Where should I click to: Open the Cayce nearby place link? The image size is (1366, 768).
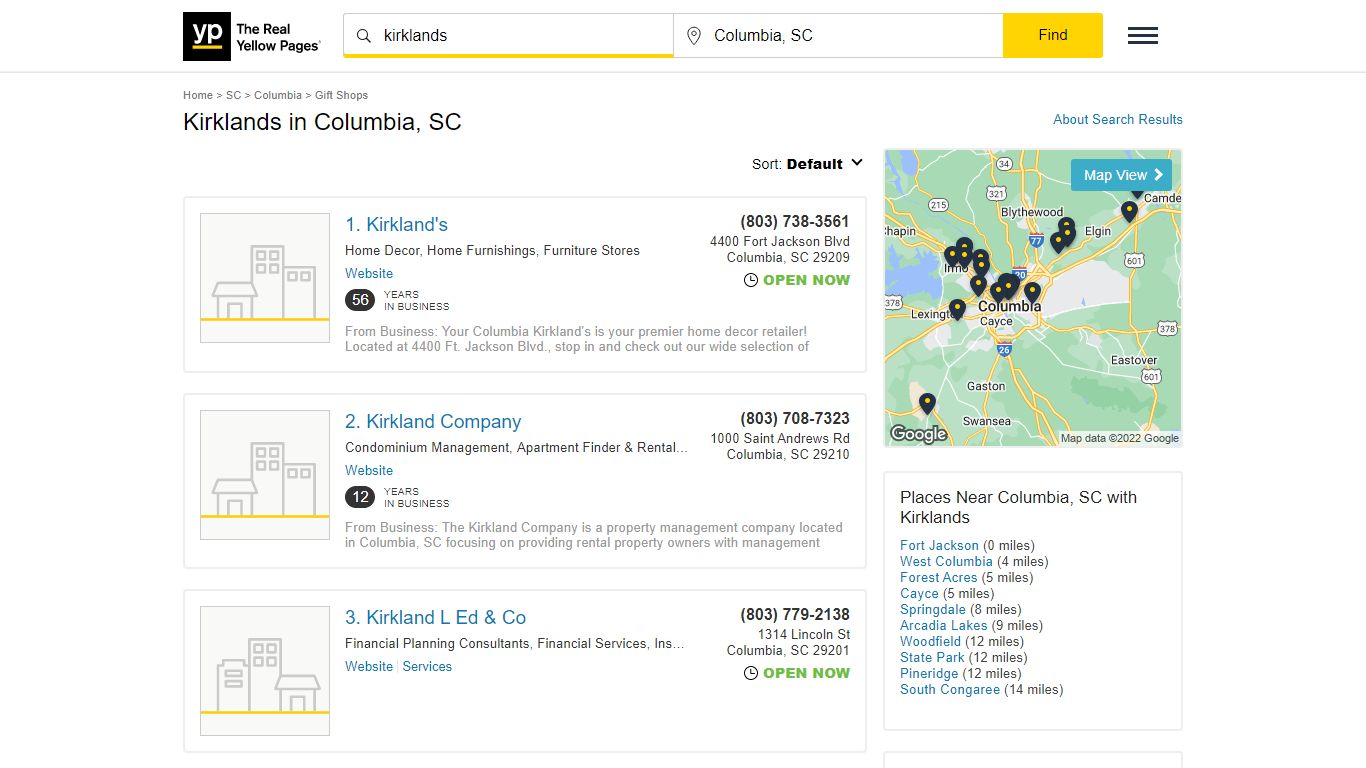click(x=919, y=593)
